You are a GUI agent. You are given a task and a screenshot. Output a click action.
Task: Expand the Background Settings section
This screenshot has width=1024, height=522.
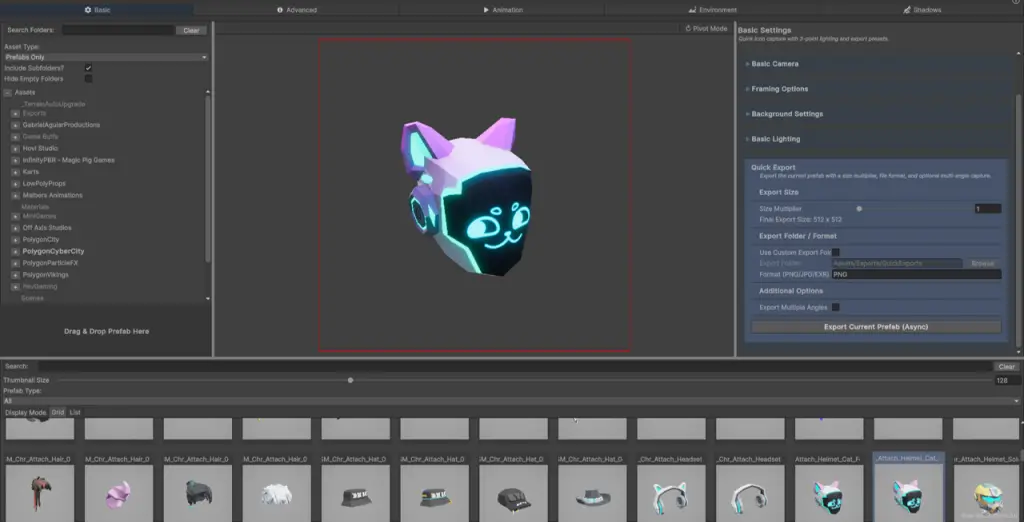click(x=787, y=114)
